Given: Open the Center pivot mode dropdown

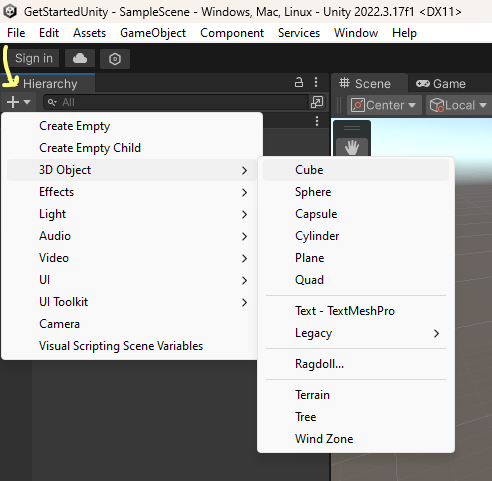Looking at the screenshot, I should pos(384,105).
